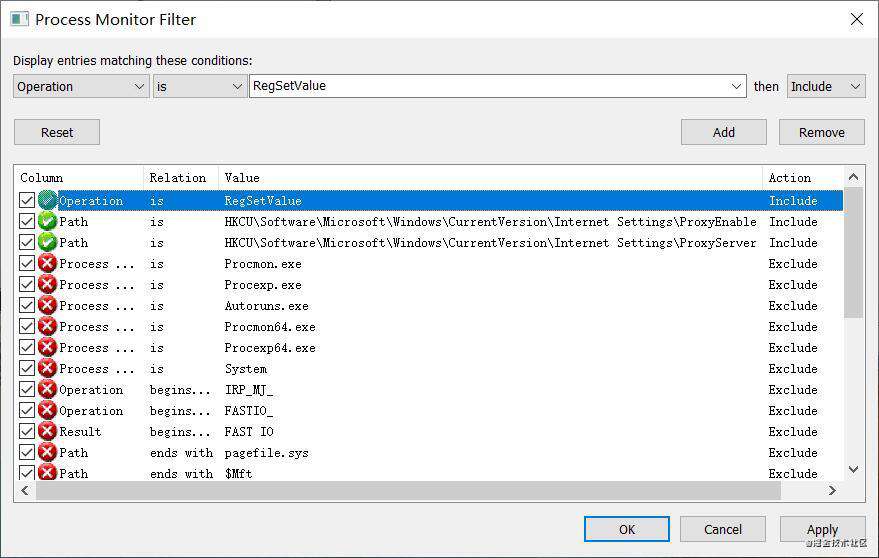The height and width of the screenshot is (558, 879).
Task: Click red exclude icon on FAST IO row
Action: click(48, 431)
